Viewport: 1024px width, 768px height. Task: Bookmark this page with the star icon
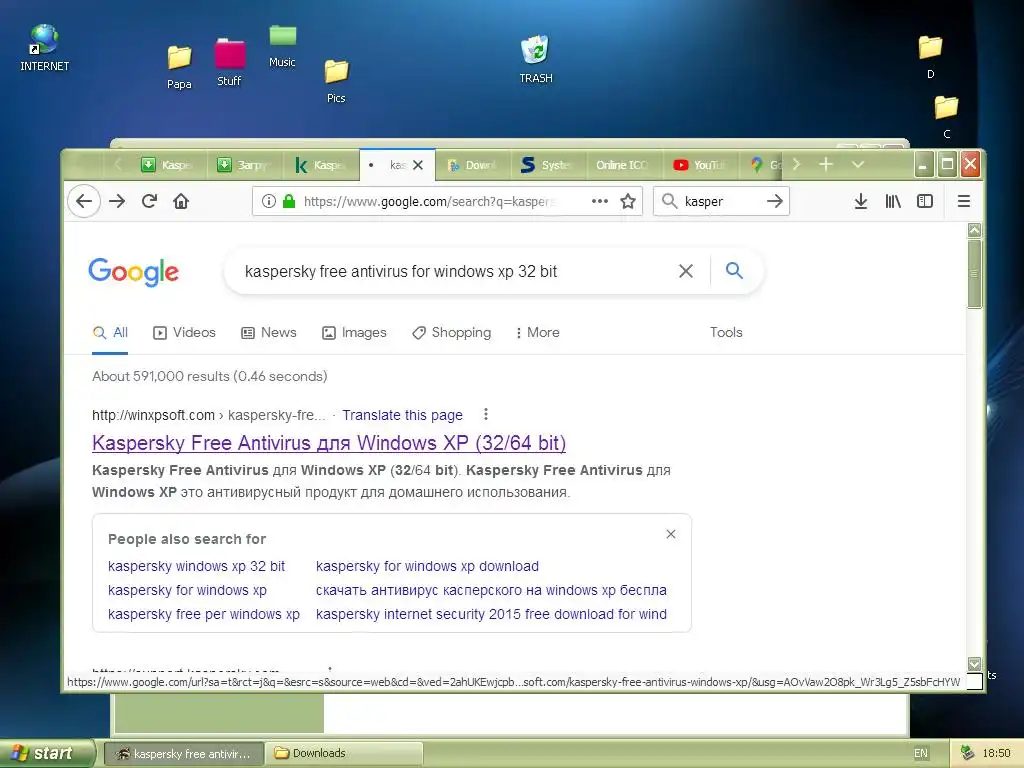click(628, 201)
